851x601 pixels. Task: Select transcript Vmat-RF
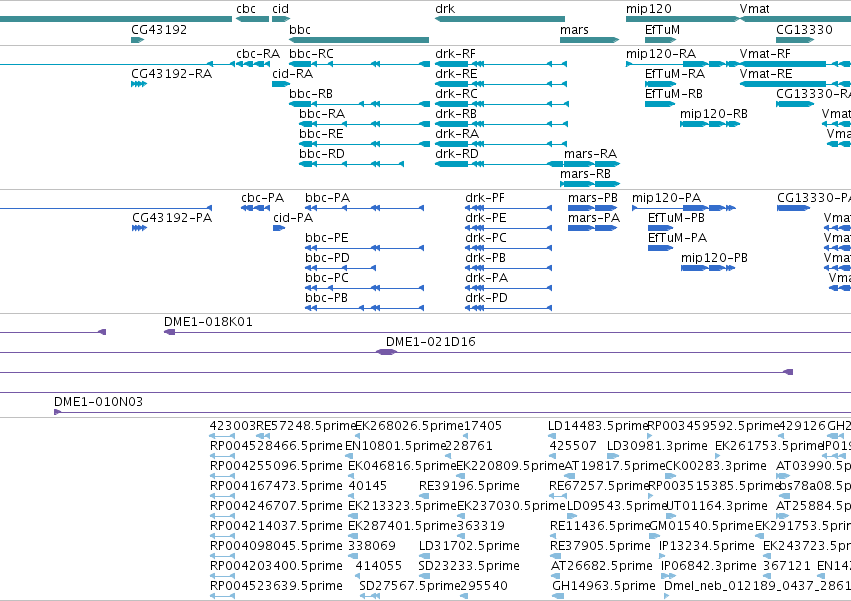pyautogui.click(x=795, y=64)
